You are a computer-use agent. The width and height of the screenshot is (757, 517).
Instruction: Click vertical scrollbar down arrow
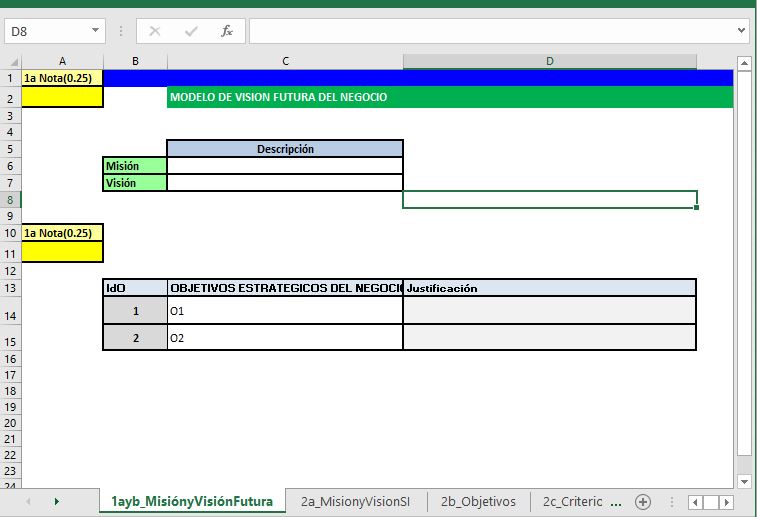point(744,481)
